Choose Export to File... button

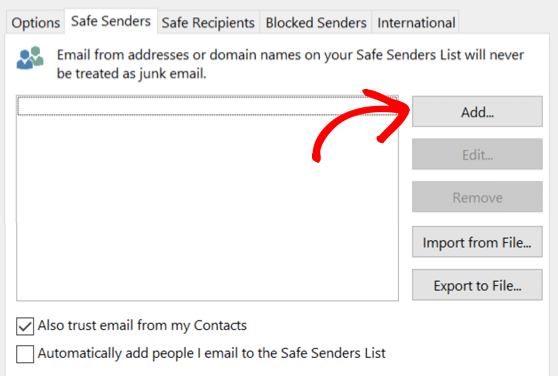(x=477, y=285)
